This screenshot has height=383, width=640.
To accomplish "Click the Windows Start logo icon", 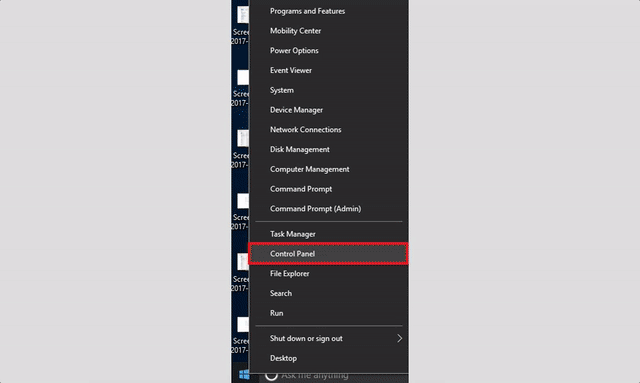I will pos(244,374).
